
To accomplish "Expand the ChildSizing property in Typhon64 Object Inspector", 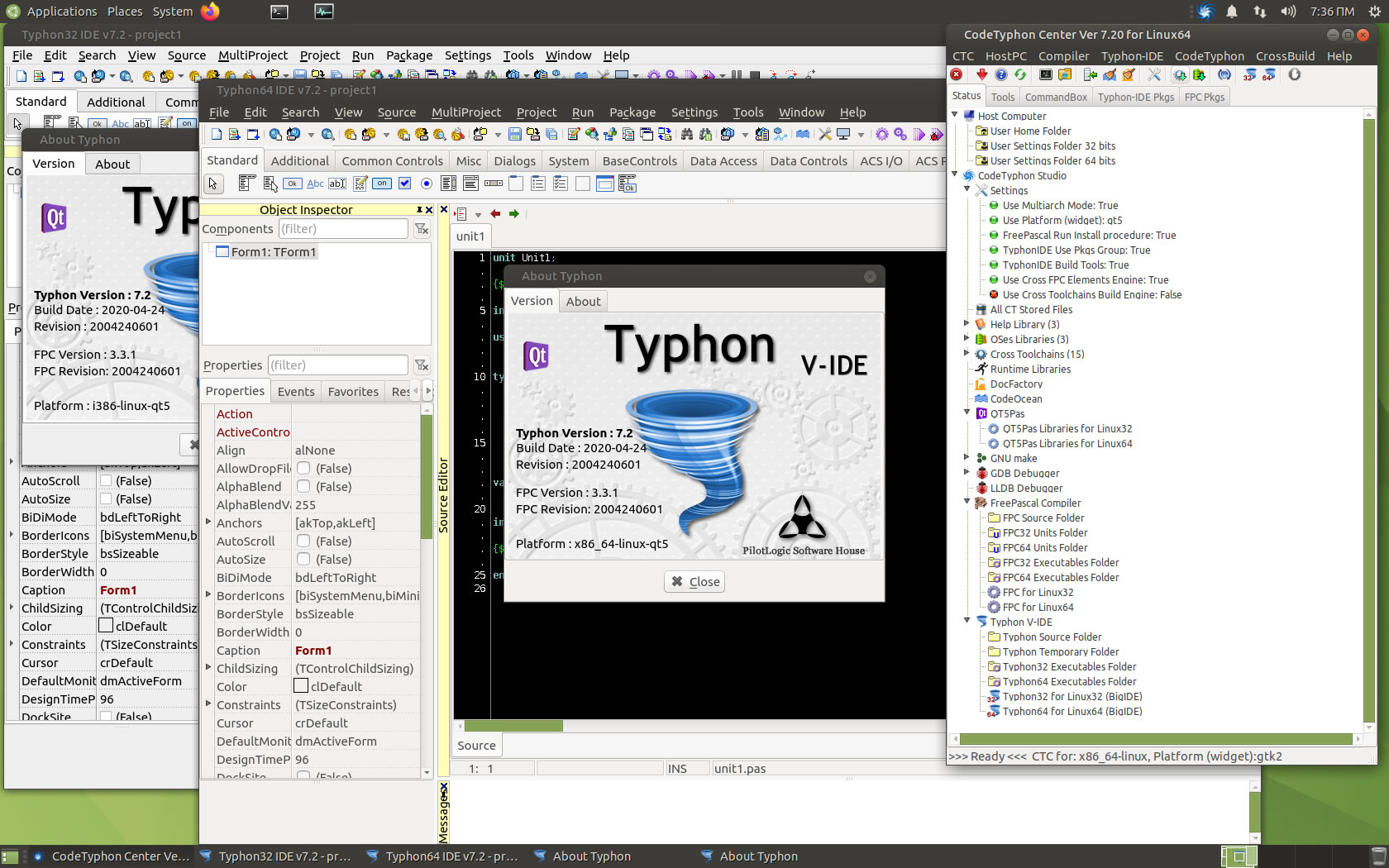I will pyautogui.click(x=208, y=667).
